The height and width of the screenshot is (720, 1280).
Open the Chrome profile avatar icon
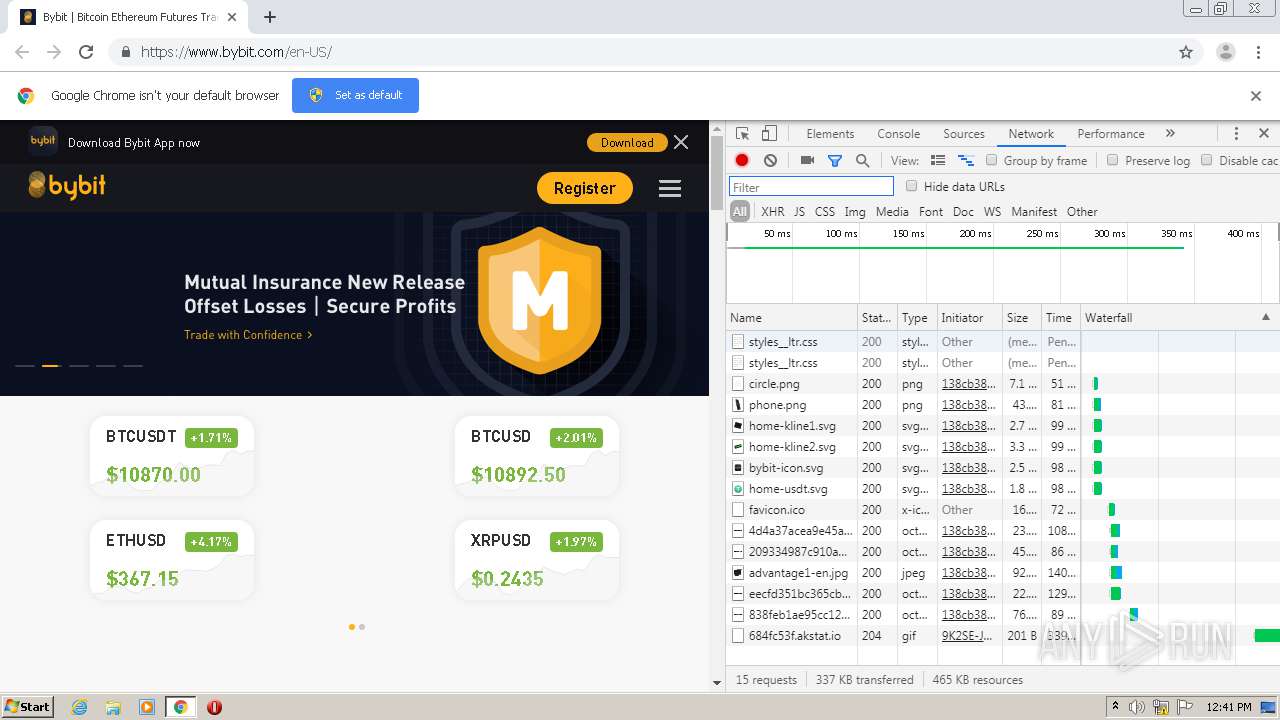coord(1226,52)
